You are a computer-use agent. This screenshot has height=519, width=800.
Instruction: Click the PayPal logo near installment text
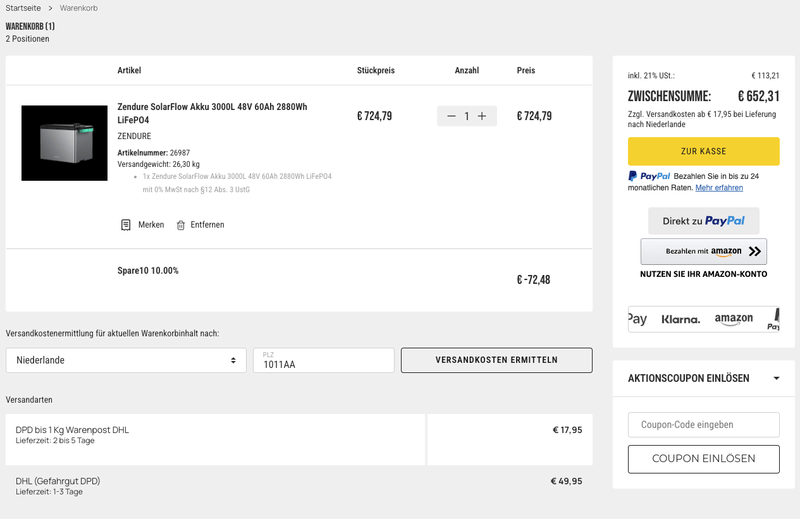(x=649, y=176)
